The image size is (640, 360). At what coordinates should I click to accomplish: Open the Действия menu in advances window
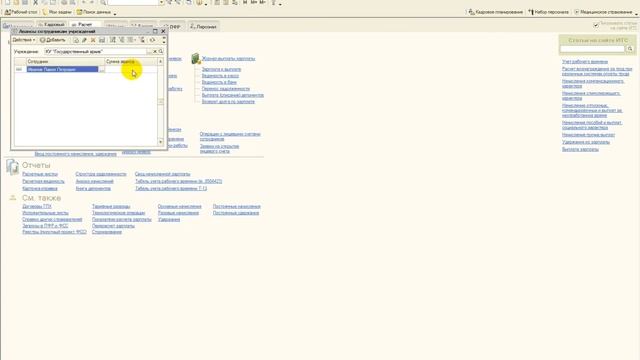pos(24,40)
